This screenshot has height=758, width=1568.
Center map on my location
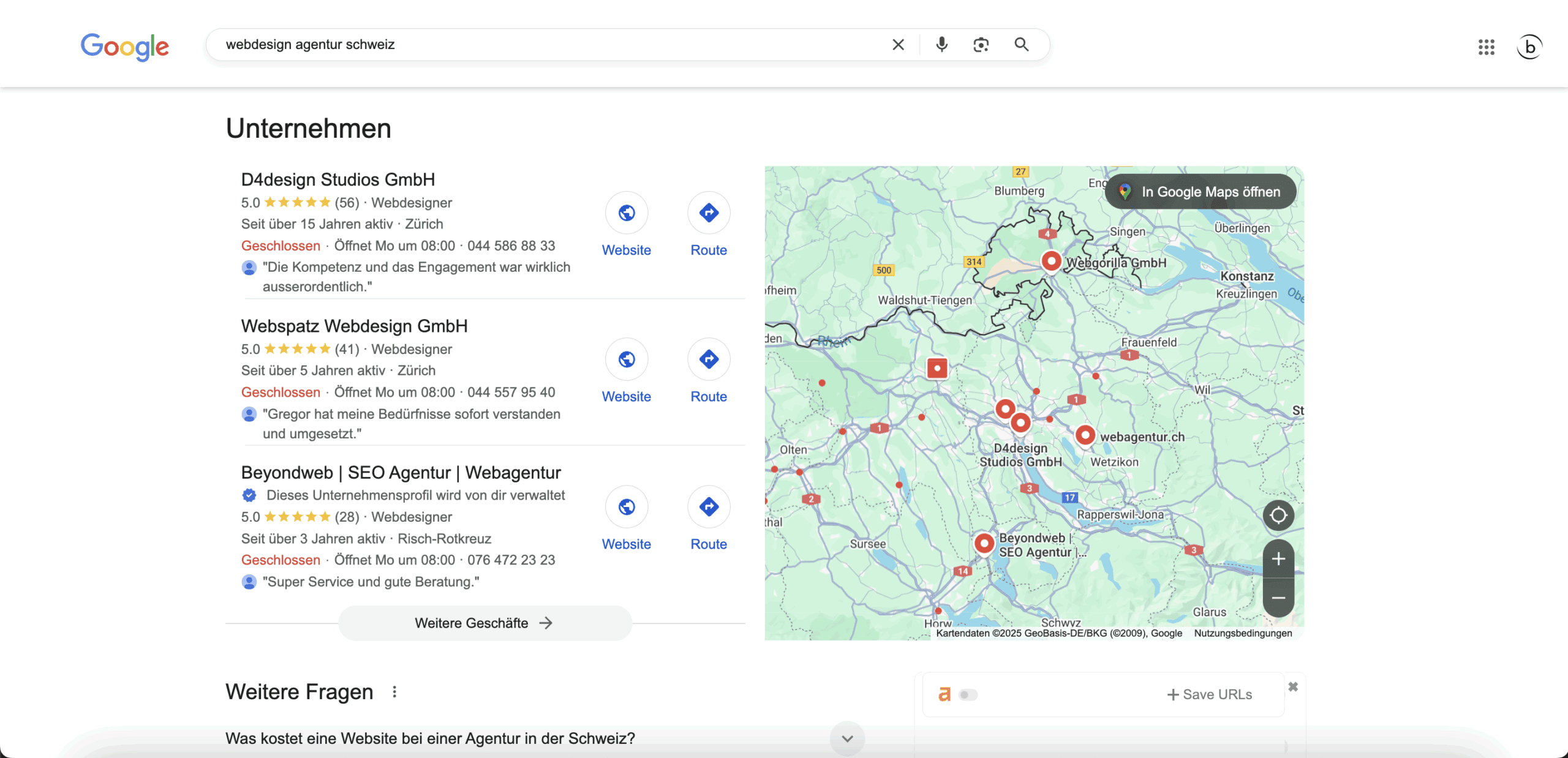click(x=1278, y=515)
